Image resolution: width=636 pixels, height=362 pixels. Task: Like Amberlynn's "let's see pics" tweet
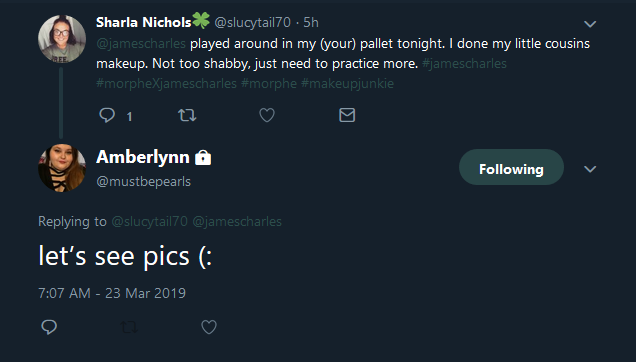click(x=209, y=327)
